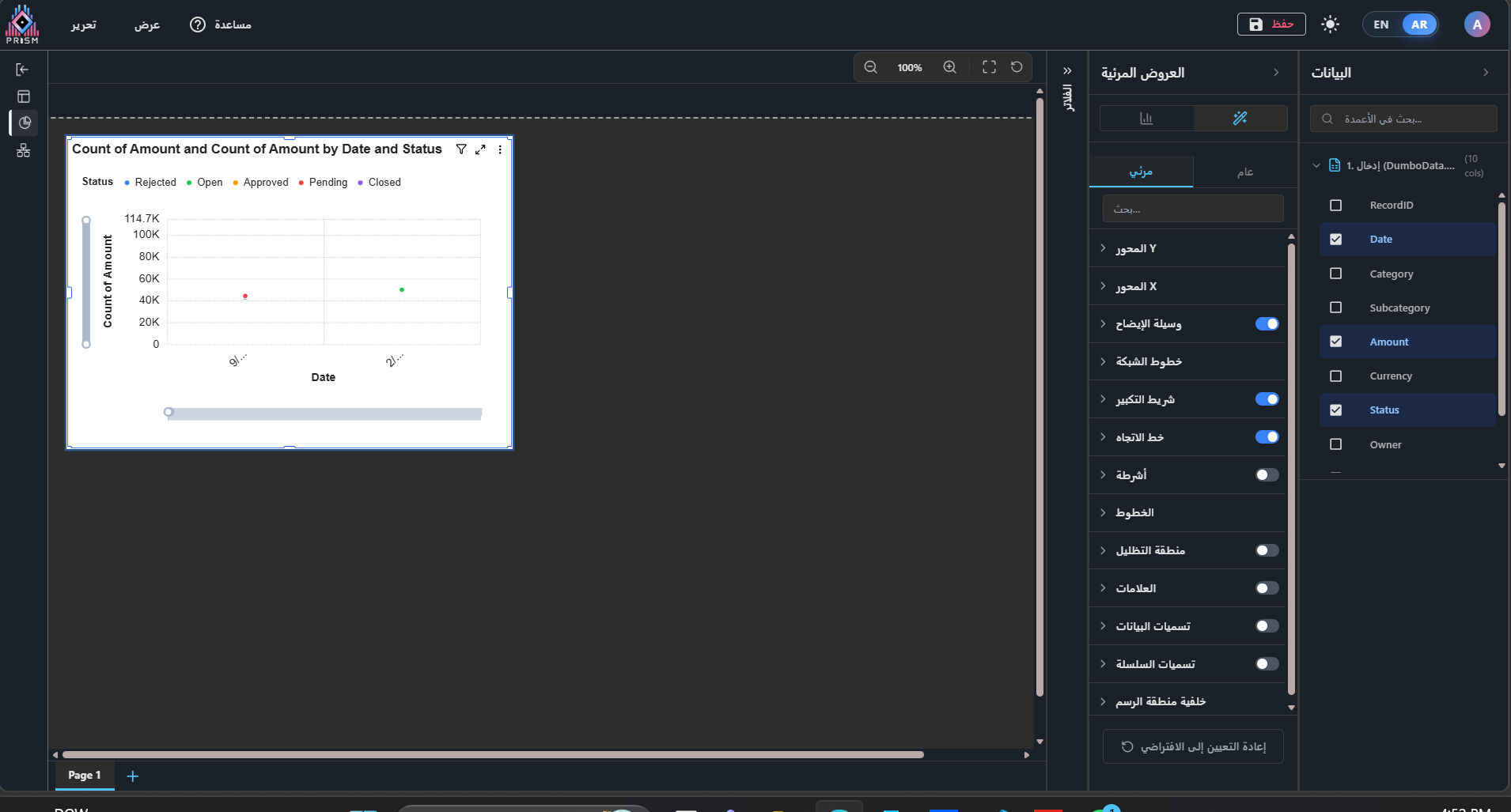Check the Category column checkbox
The height and width of the screenshot is (812, 1511).
(1336, 274)
